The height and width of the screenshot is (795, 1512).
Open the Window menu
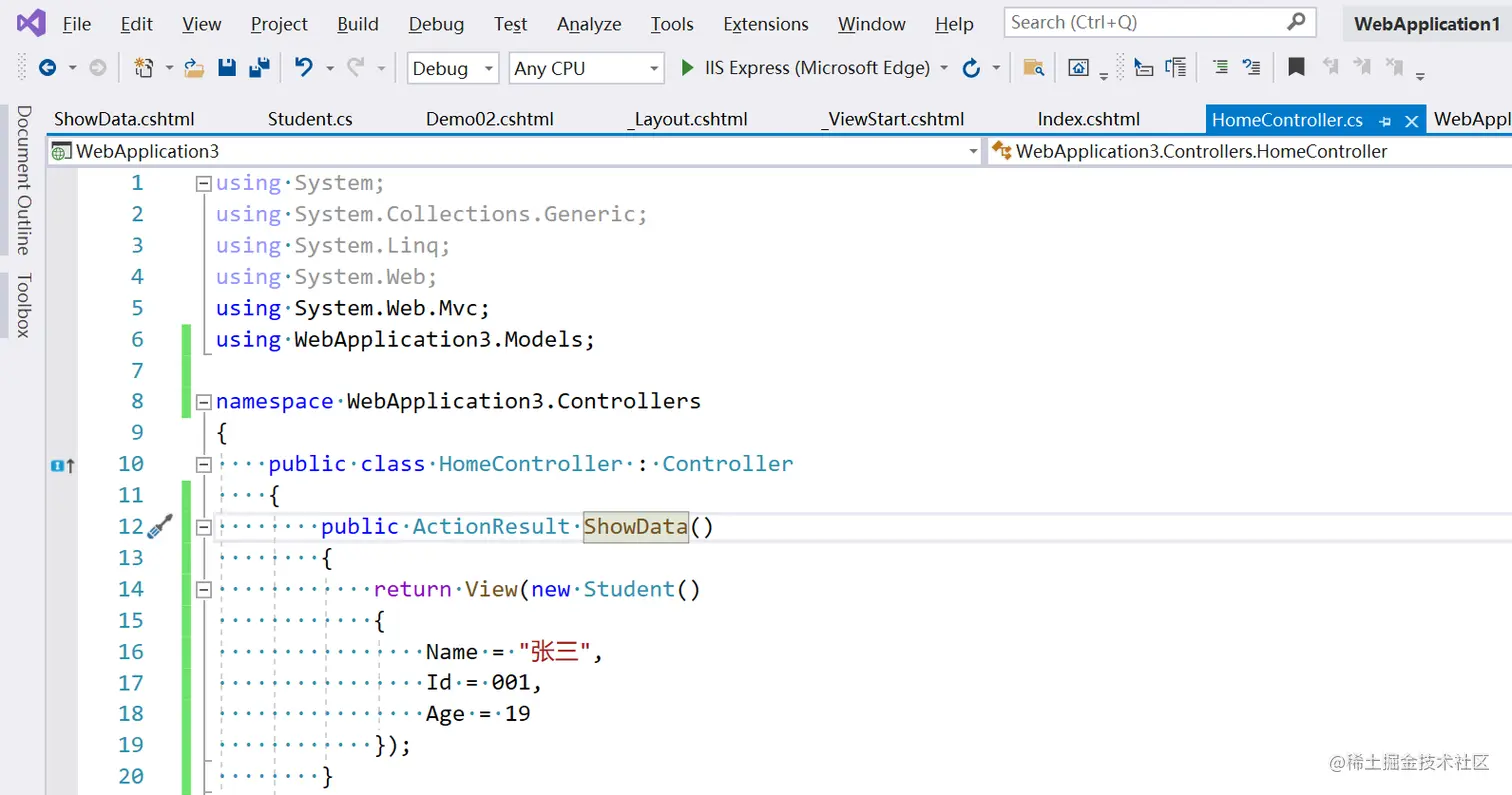[872, 24]
